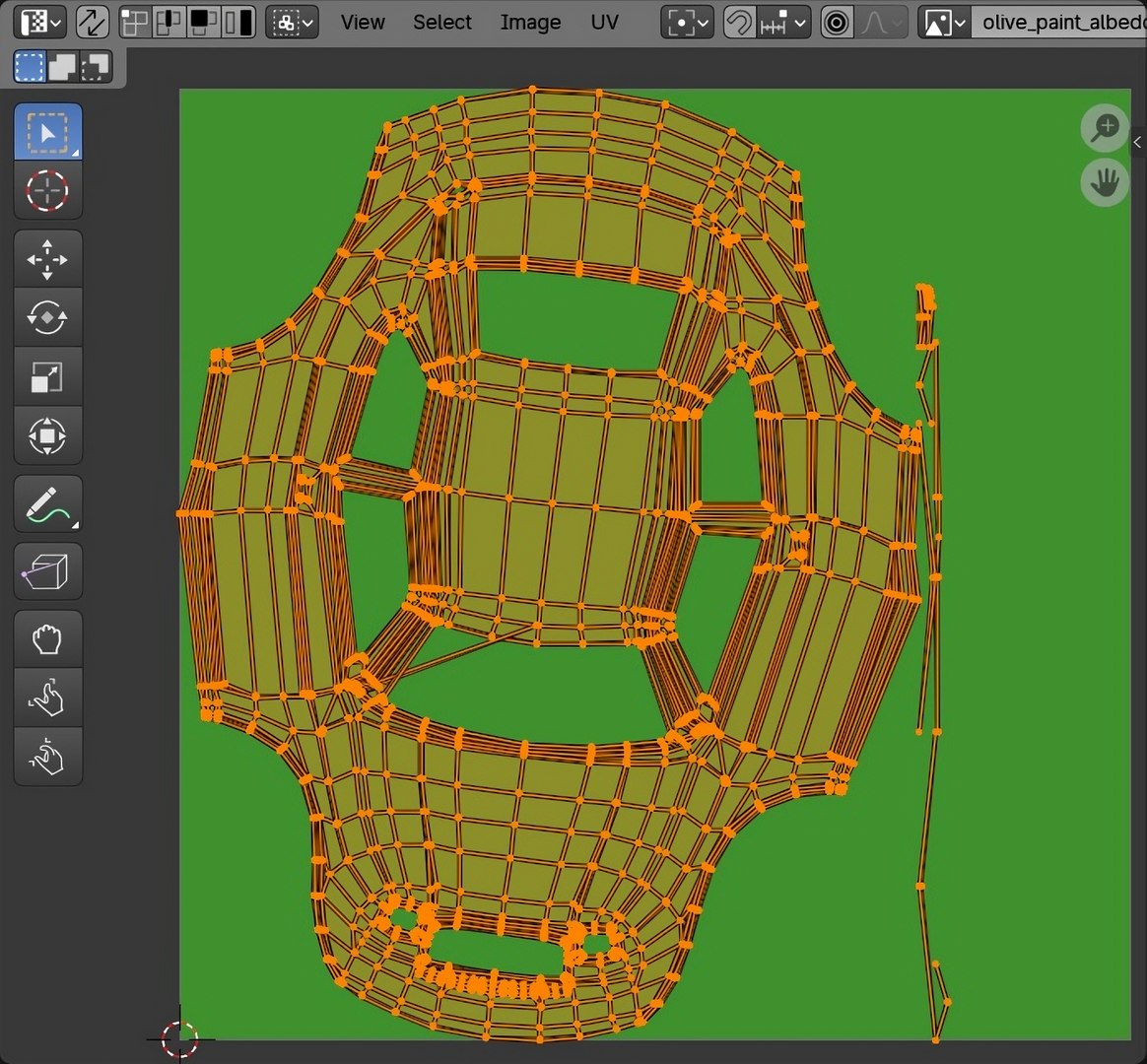Switch to vertex selection mode
The height and width of the screenshot is (1064, 1147).
(135, 23)
